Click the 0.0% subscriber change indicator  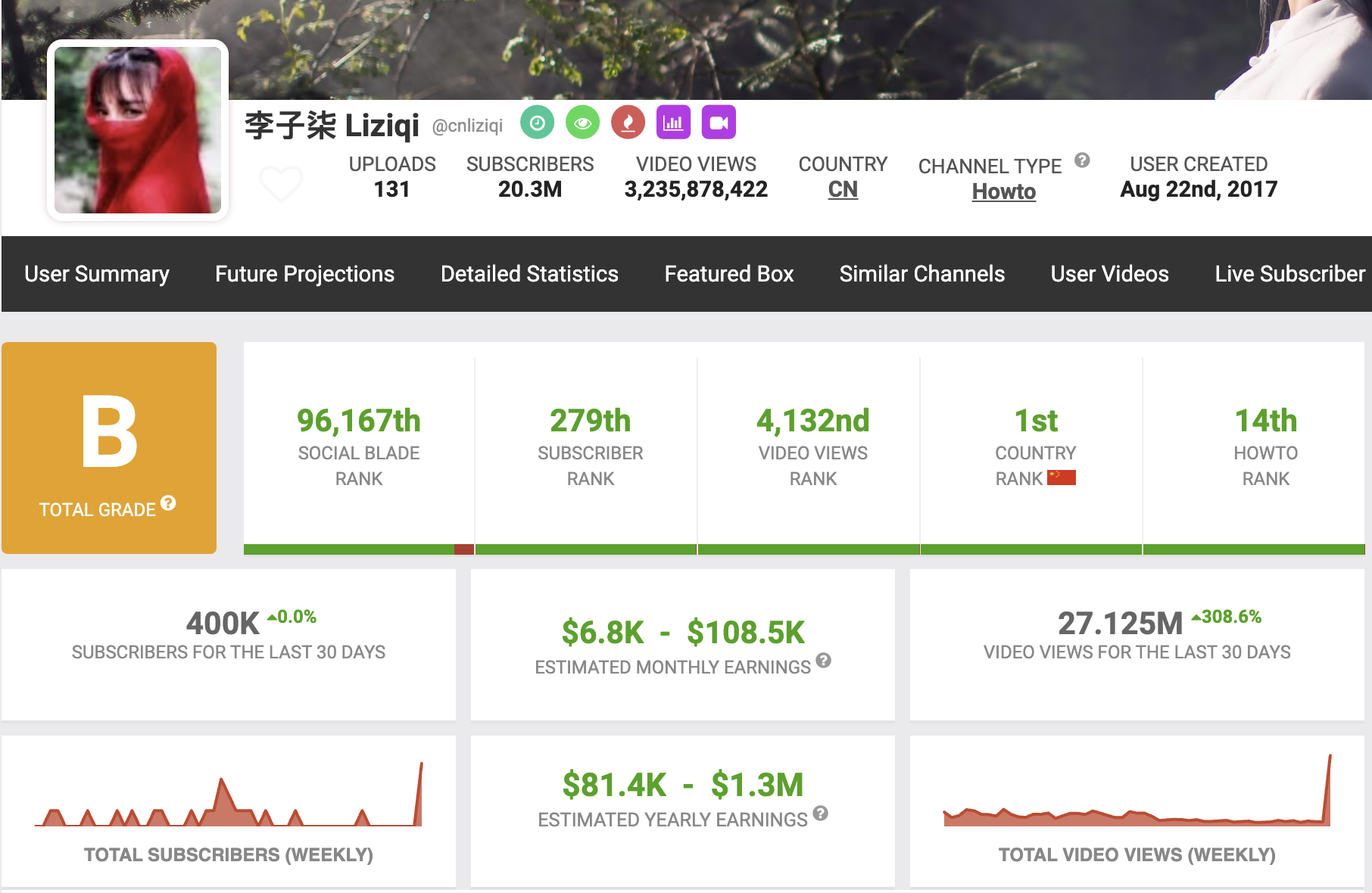click(292, 617)
